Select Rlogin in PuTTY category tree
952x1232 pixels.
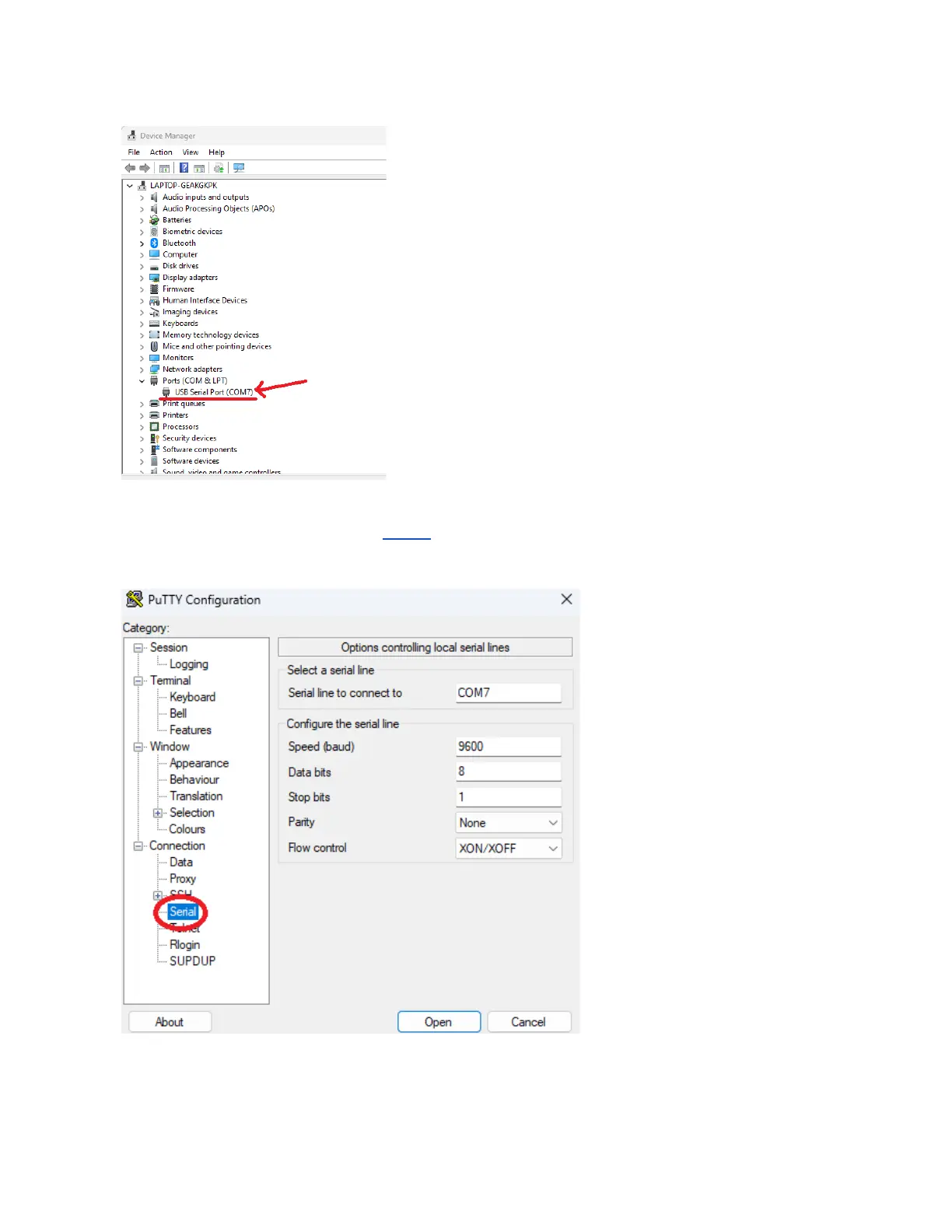point(185,944)
